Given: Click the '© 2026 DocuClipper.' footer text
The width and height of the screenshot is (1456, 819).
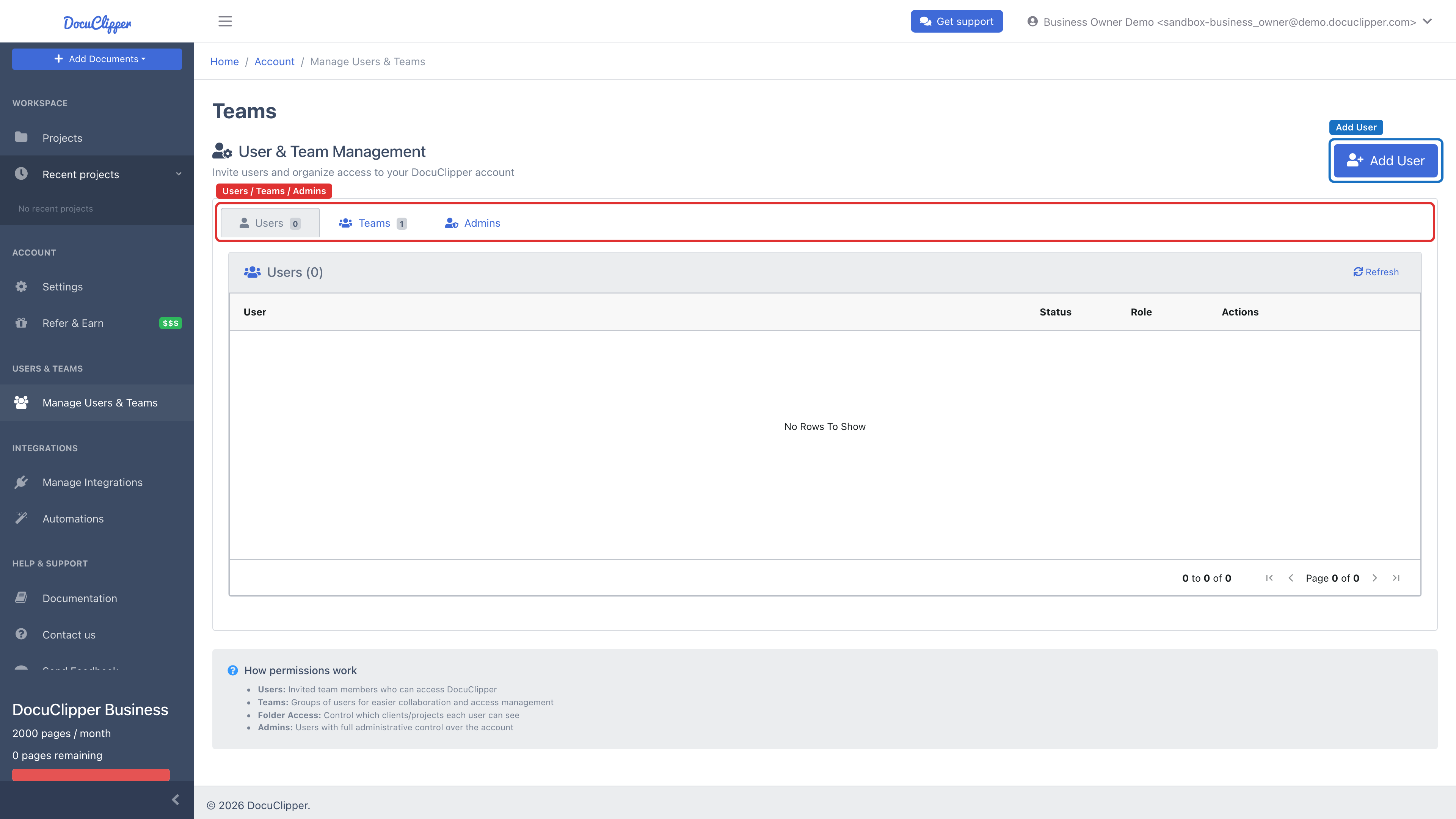Looking at the screenshot, I should pyautogui.click(x=258, y=805).
